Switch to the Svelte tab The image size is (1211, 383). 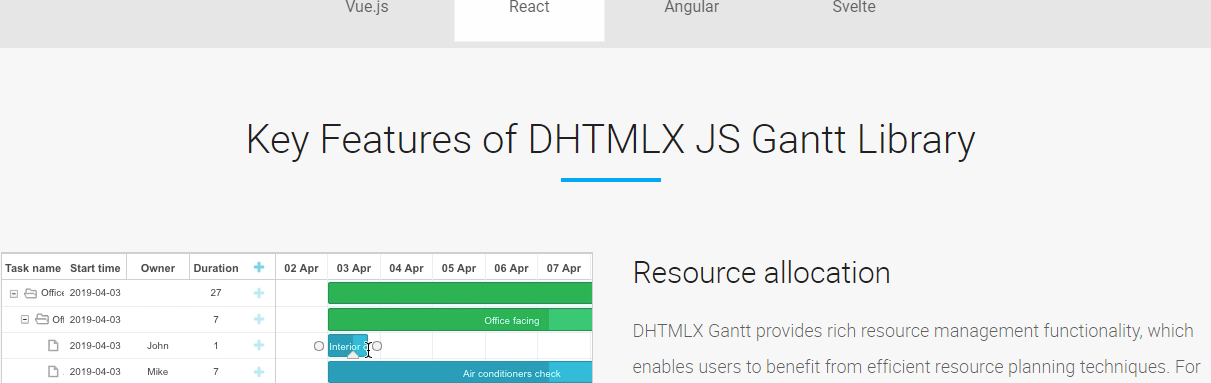click(853, 7)
